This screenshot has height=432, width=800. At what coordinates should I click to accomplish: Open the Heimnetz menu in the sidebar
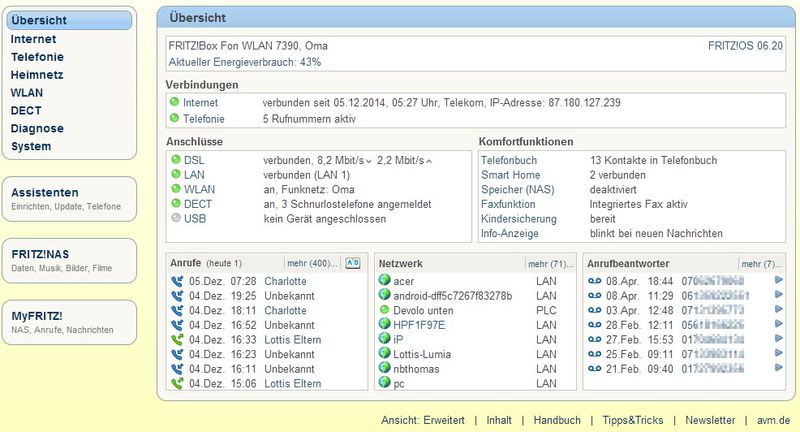37,75
